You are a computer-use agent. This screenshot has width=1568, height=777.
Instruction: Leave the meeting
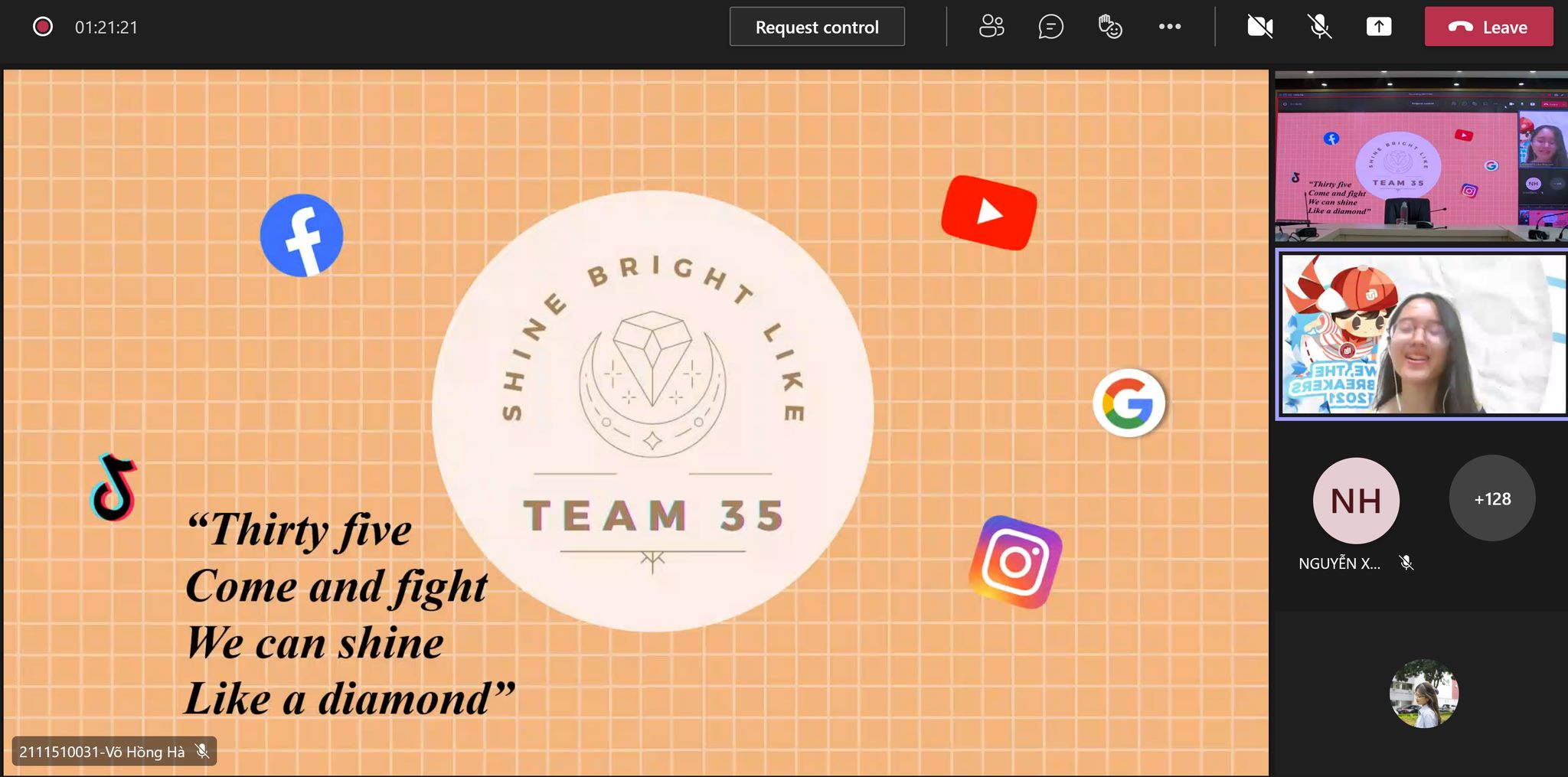1488,27
